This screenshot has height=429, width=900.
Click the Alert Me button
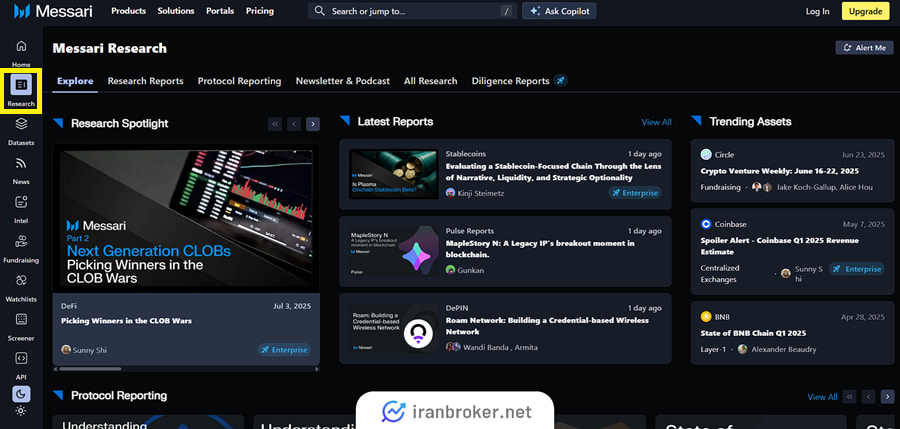[x=864, y=48]
